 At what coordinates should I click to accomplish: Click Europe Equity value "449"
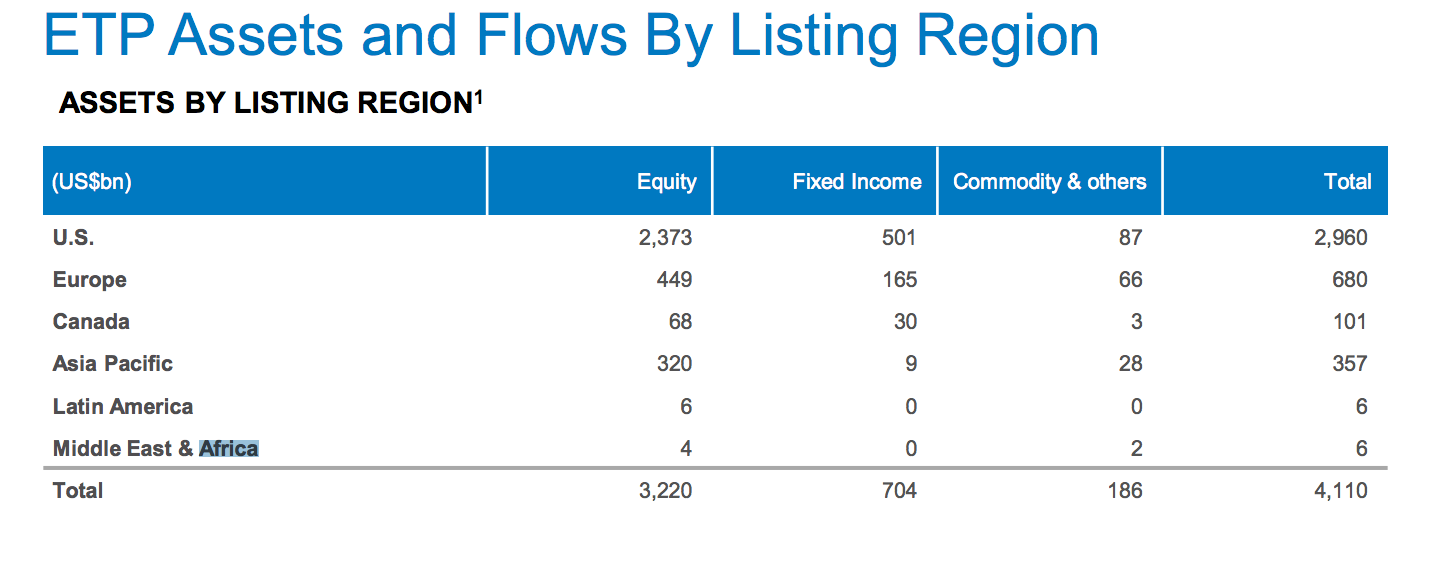(x=674, y=280)
